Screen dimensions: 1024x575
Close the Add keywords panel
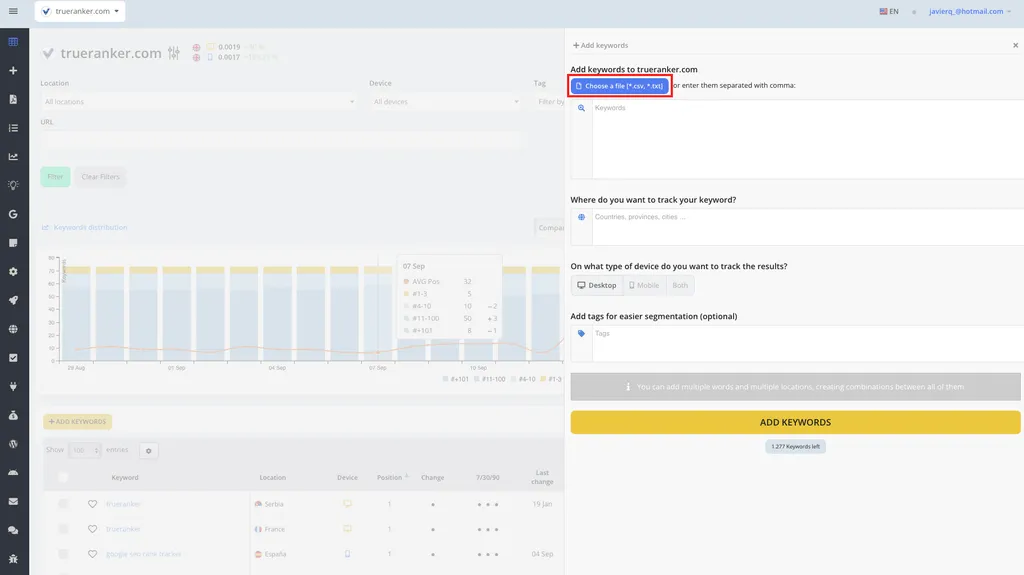coord(1016,45)
